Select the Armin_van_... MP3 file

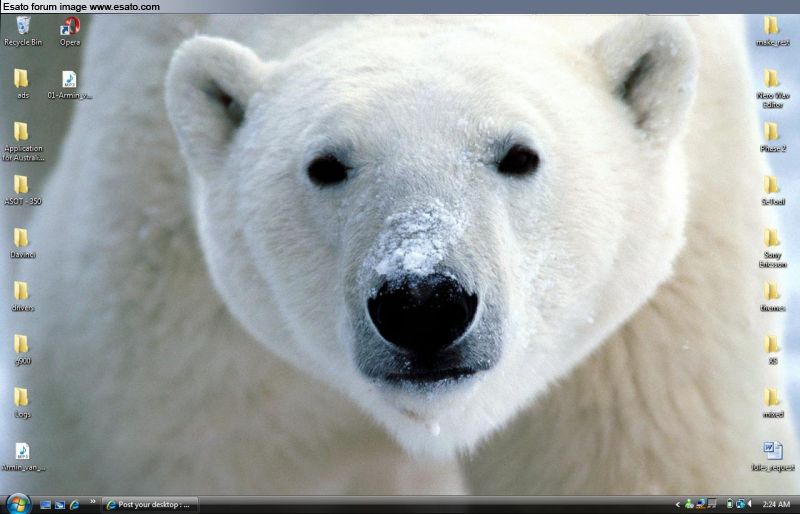(23, 457)
